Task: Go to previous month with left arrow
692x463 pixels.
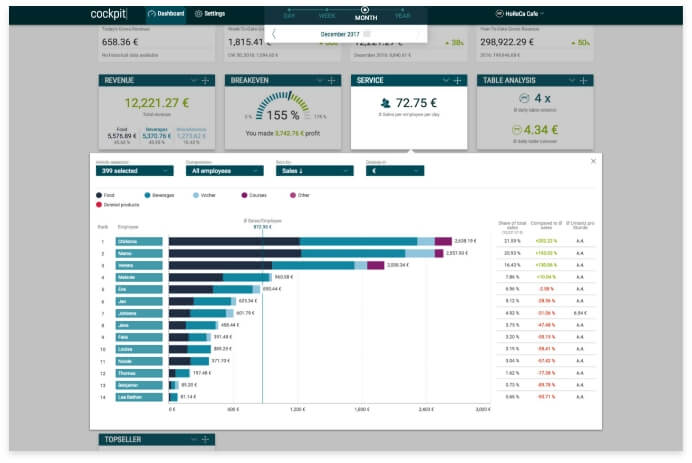Action: coord(274,34)
